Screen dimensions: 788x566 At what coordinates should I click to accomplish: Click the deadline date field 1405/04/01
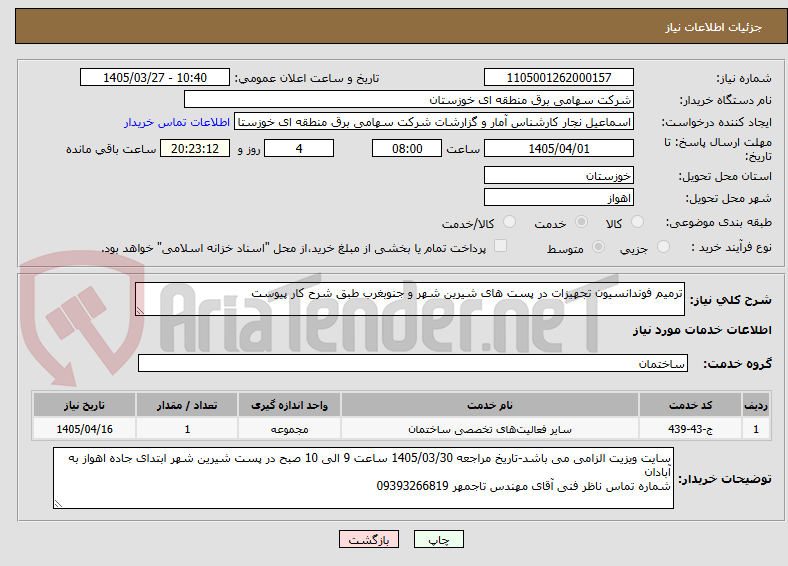click(x=559, y=148)
